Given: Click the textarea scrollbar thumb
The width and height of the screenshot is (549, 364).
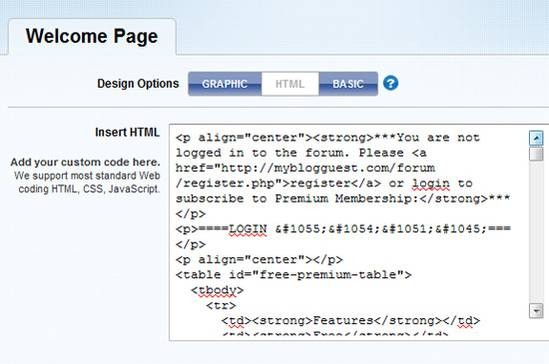Looking at the screenshot, I should pos(536,154).
